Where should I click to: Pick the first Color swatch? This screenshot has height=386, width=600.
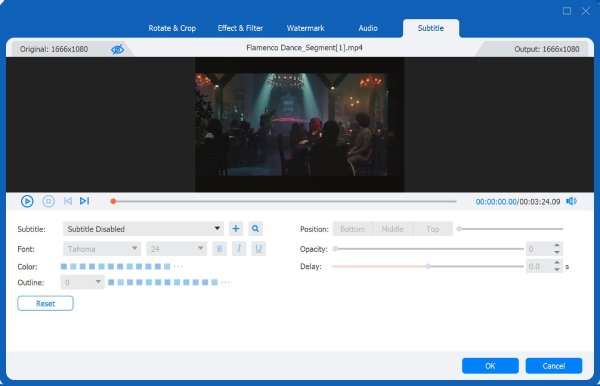(x=64, y=266)
